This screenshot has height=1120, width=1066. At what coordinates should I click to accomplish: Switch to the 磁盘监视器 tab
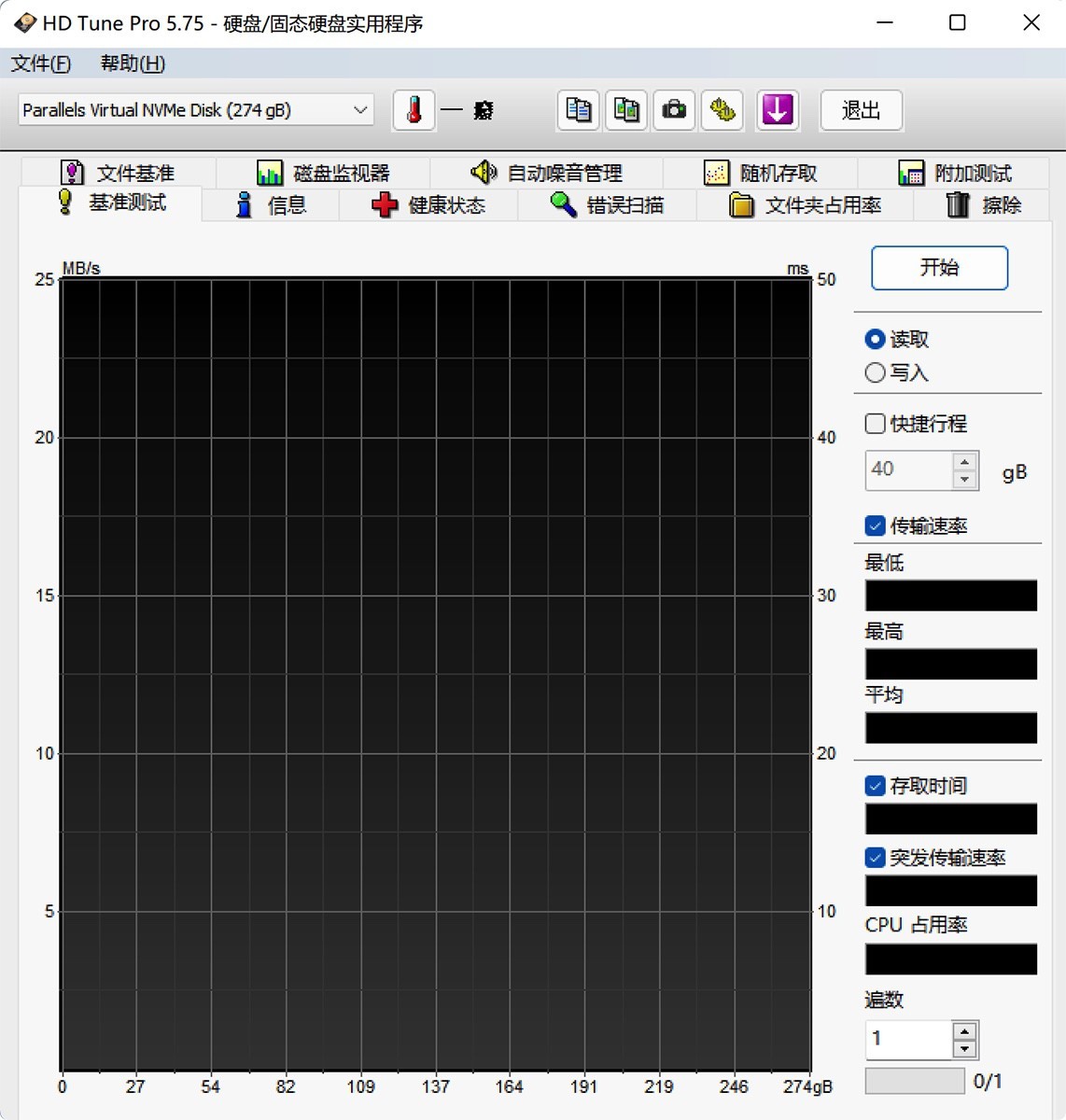click(x=323, y=173)
